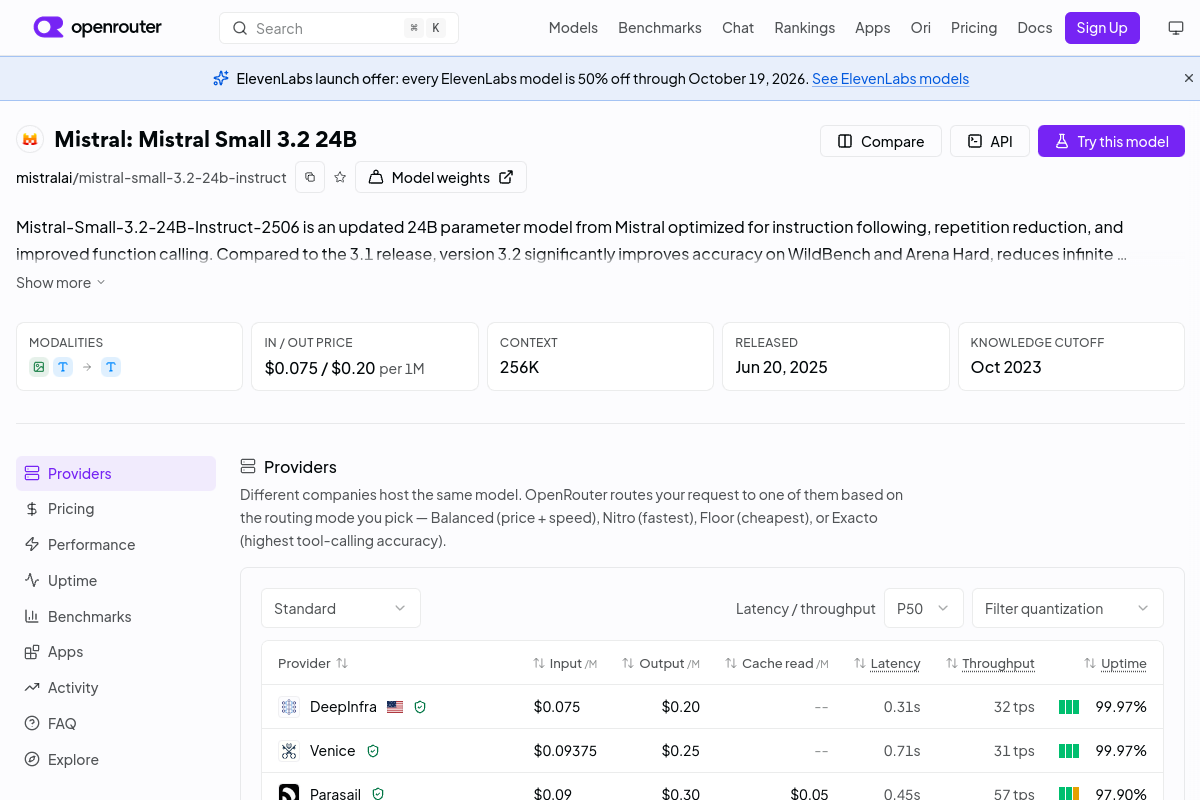Click the API button

tap(989, 141)
